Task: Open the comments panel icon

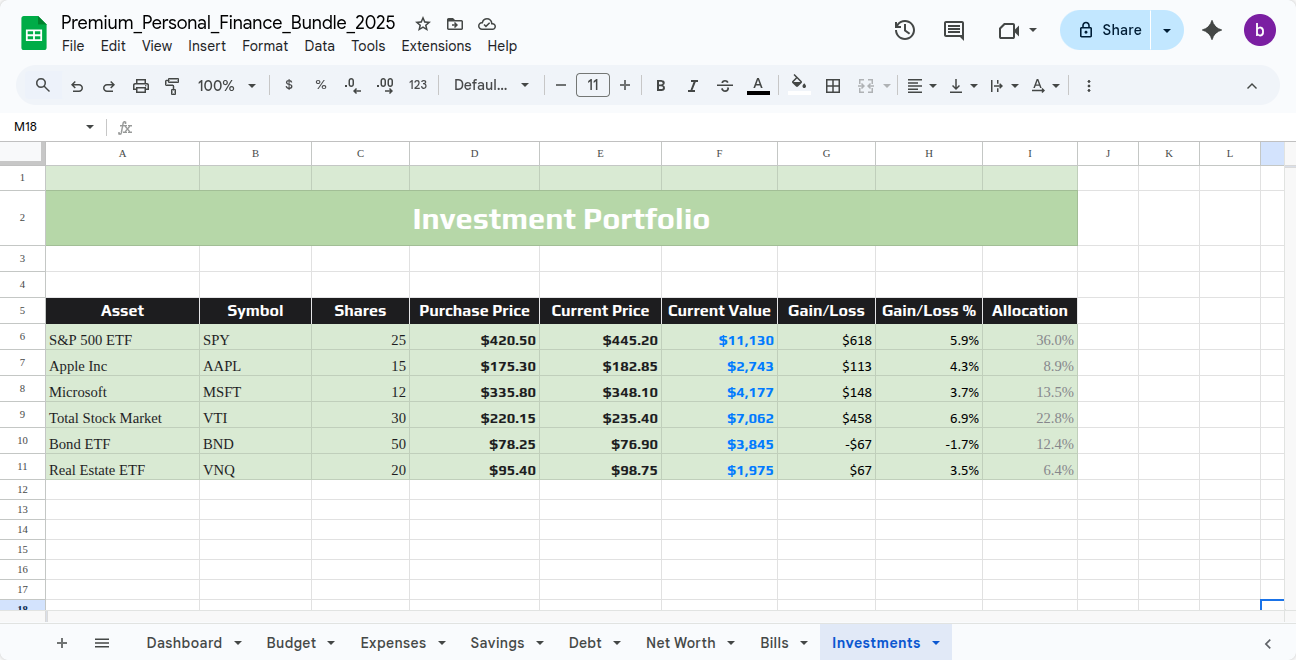Action: [x=954, y=30]
